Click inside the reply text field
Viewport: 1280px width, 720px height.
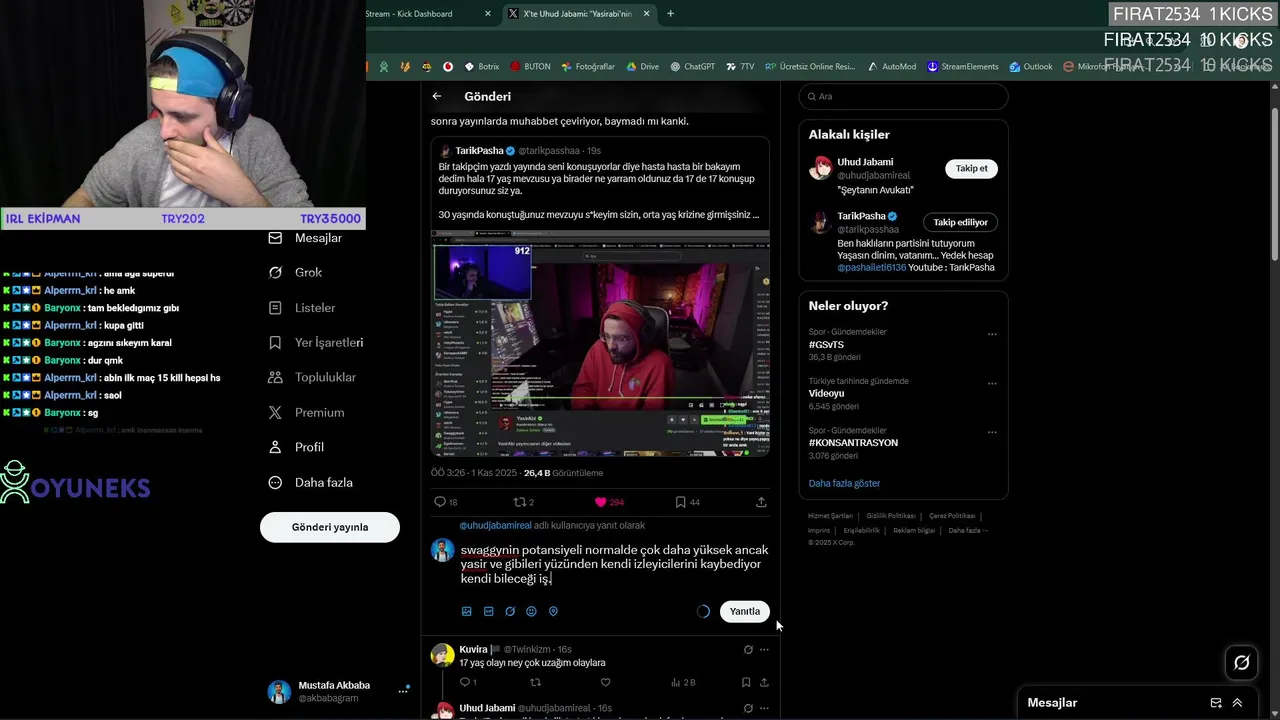point(614,564)
